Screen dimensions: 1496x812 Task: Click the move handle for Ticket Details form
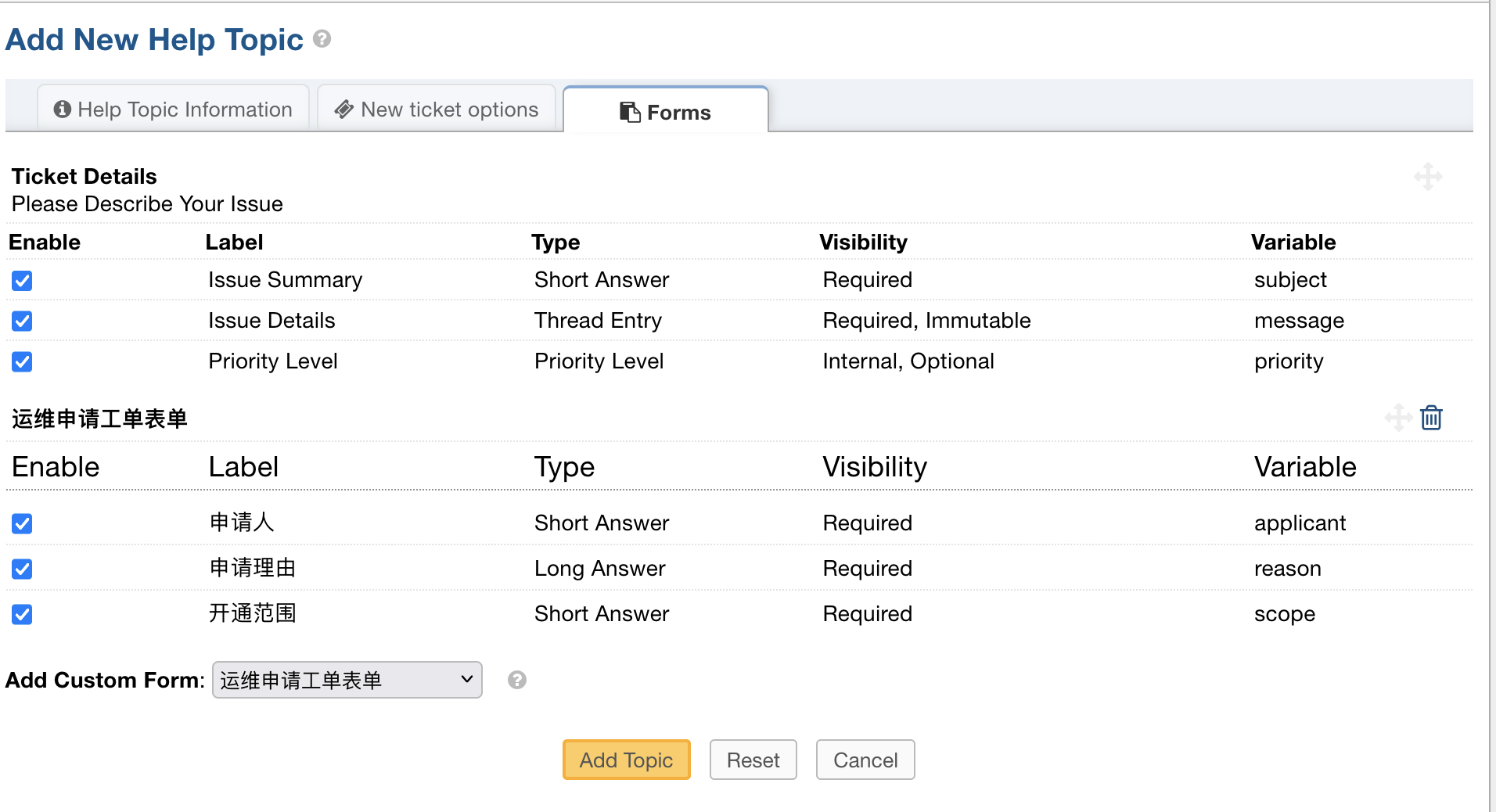coord(1428,177)
